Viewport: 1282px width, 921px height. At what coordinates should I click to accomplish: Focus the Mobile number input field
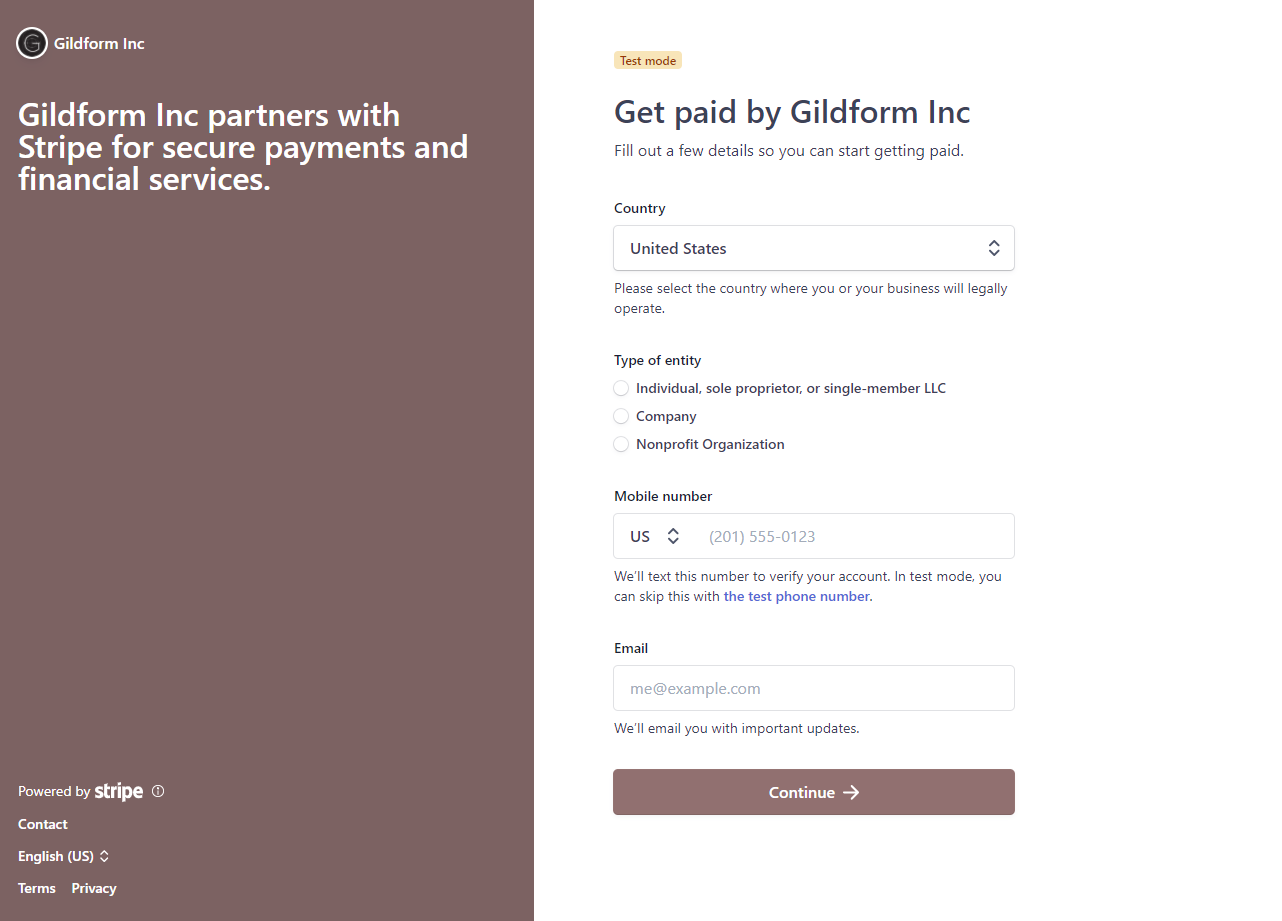855,536
